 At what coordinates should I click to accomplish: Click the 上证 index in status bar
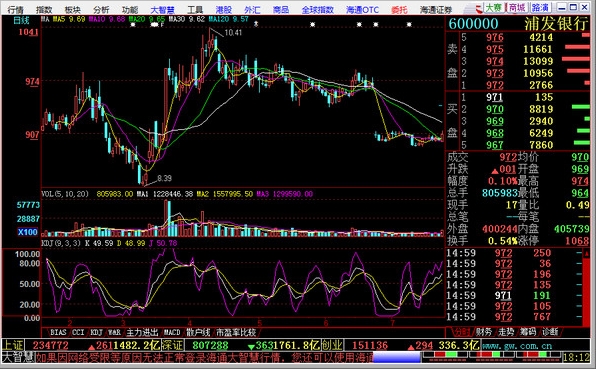point(13,345)
